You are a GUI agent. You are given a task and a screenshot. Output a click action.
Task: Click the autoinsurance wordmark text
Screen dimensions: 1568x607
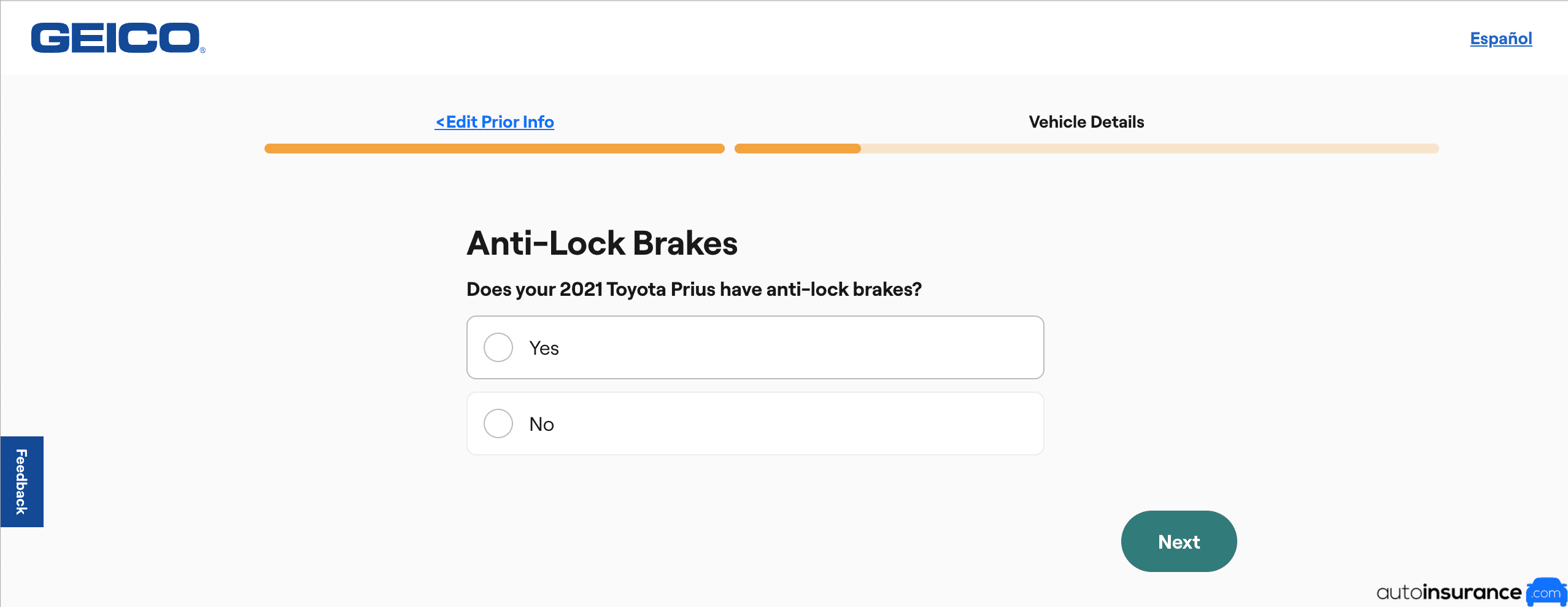1448,592
